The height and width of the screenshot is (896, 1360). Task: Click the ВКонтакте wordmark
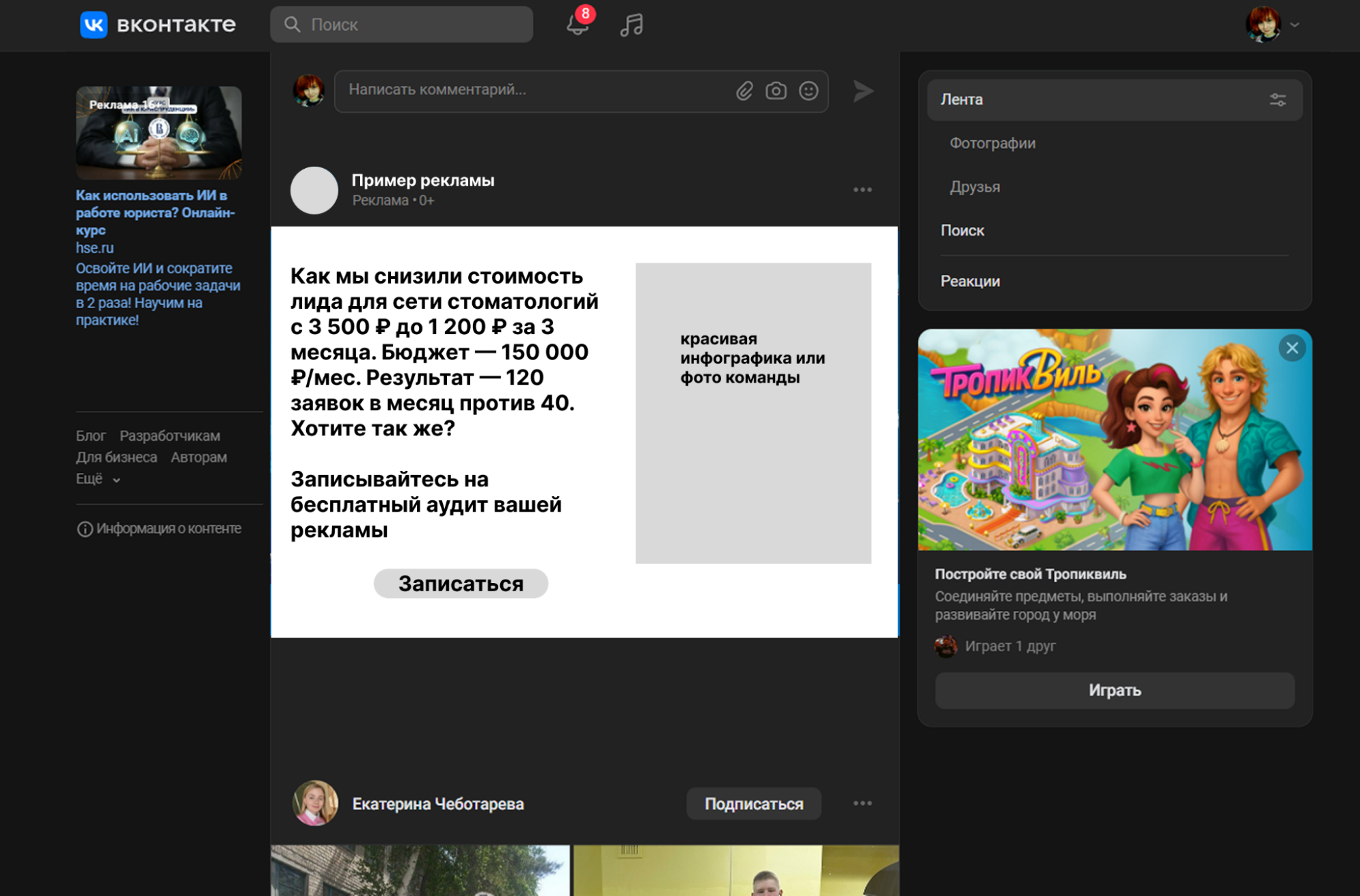(x=176, y=25)
